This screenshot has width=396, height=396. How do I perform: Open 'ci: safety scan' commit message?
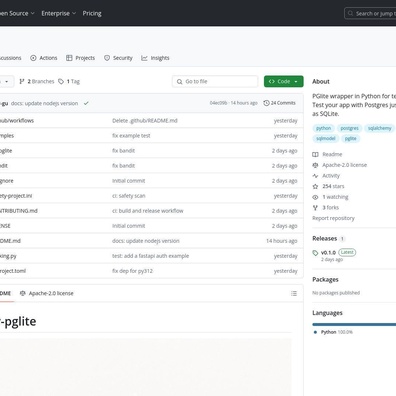(129, 196)
